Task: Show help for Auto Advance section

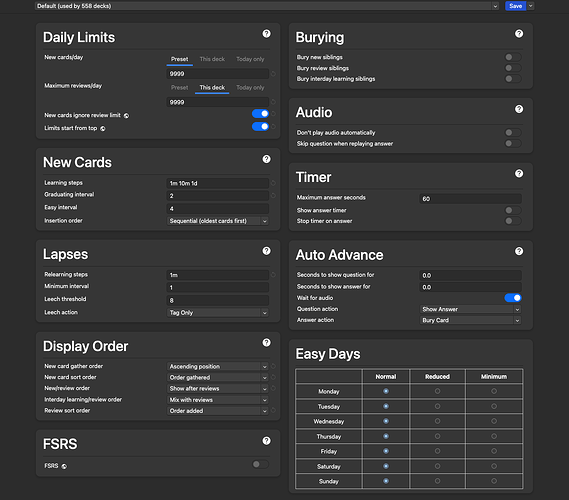Action: pyautogui.click(x=519, y=251)
